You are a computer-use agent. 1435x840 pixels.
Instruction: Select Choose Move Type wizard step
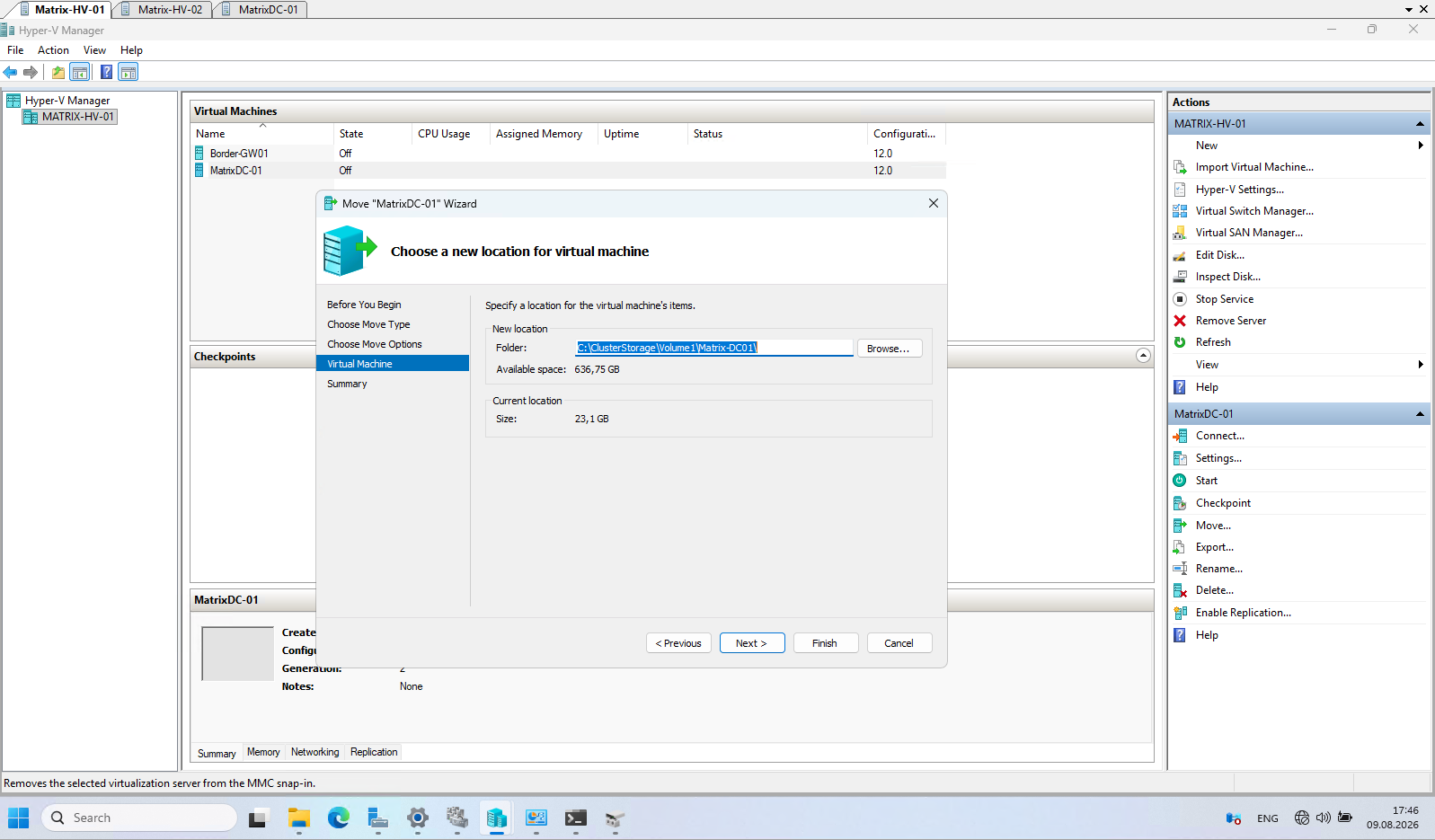coord(368,324)
